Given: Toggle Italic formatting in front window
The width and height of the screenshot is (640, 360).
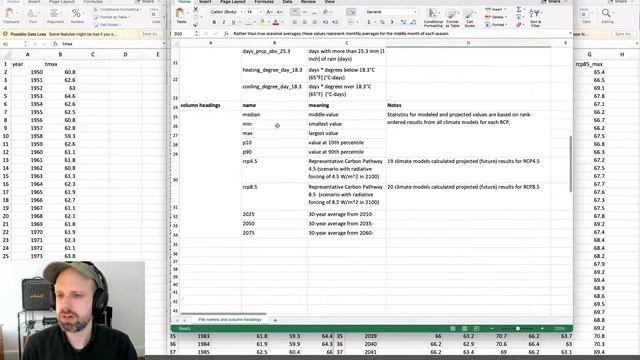Looking at the screenshot, I should 224,22.
